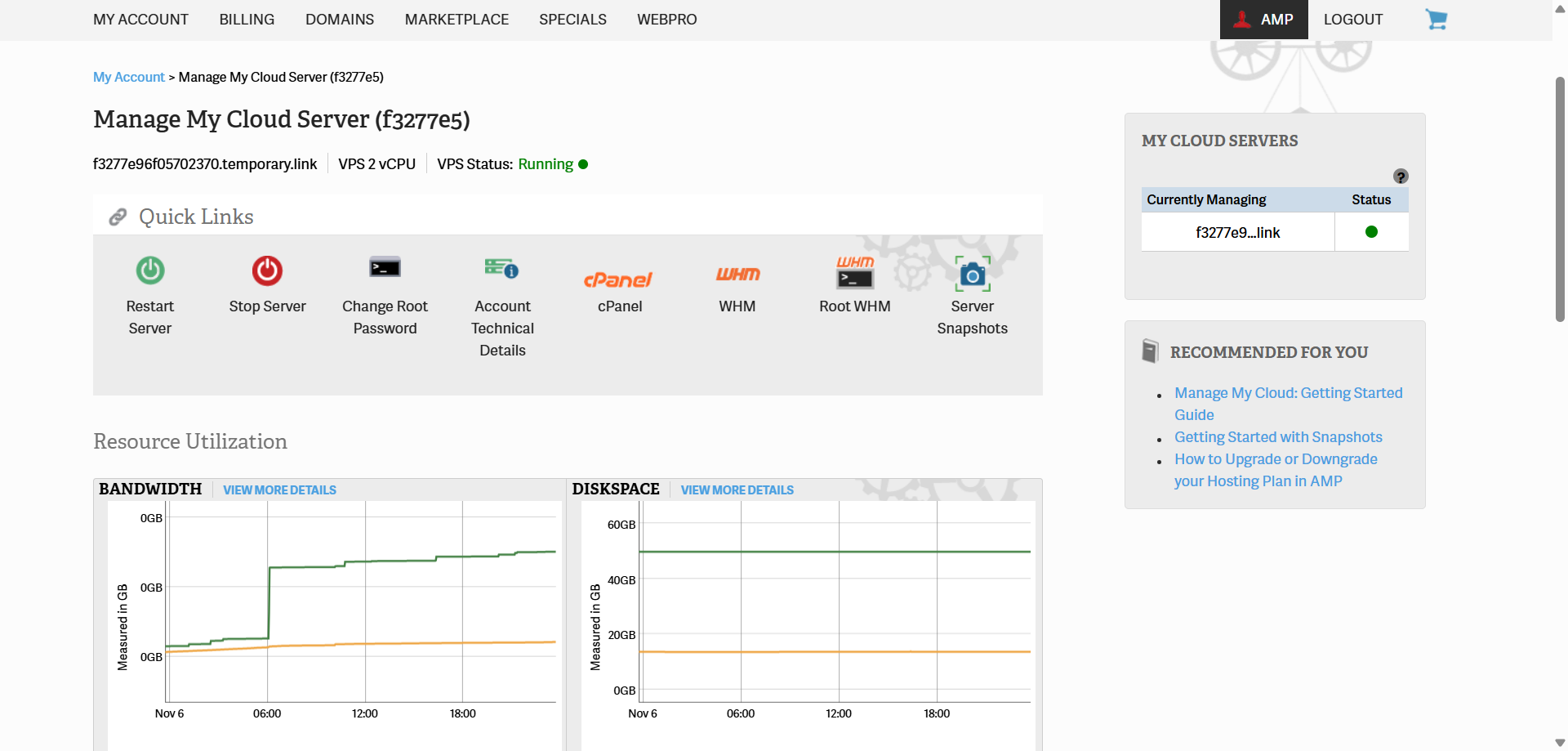Click the green status dot for f3277e9...link

pos(1371,232)
